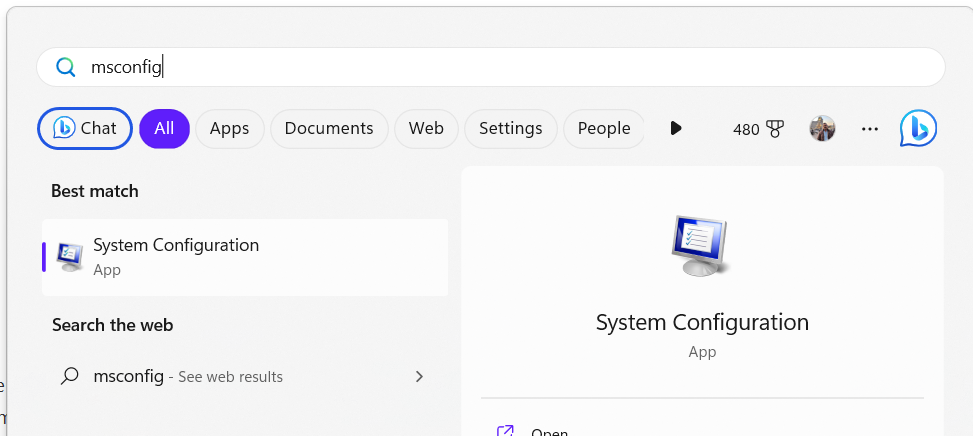Switch to the Settings filter tab
The width and height of the screenshot is (973, 436).
[x=511, y=128]
